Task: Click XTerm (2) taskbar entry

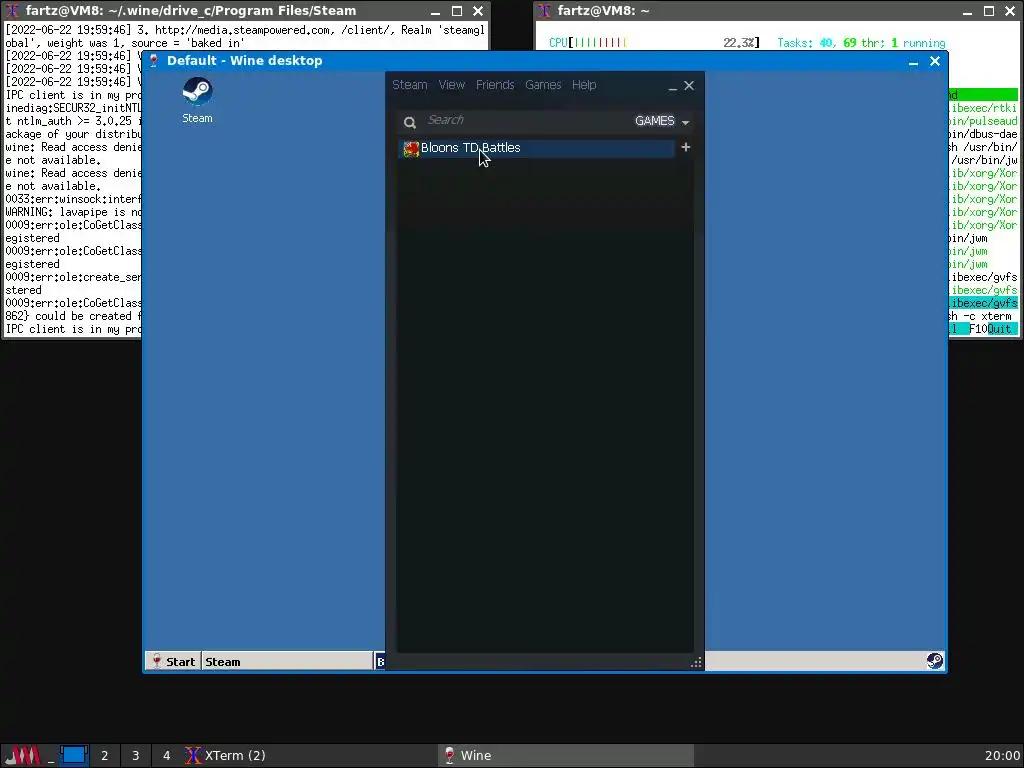Action: click(309, 756)
